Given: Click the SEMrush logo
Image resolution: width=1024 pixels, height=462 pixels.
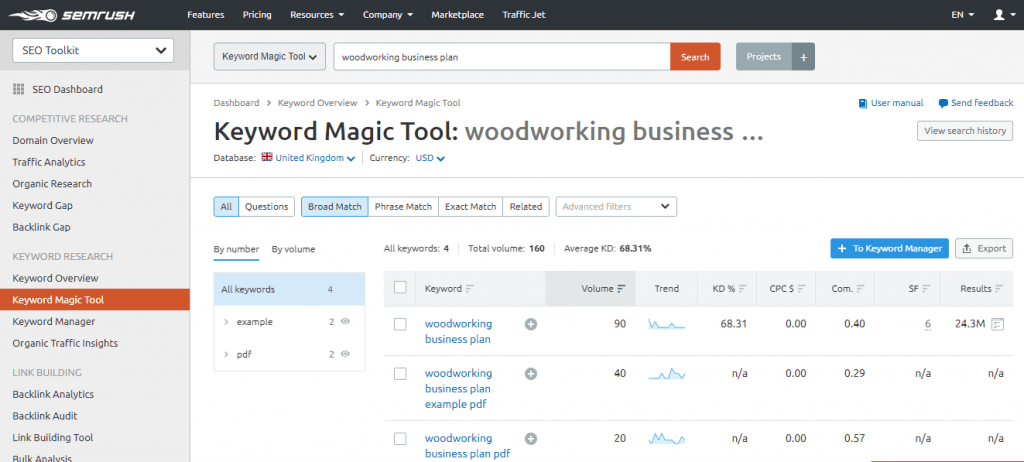Looking at the screenshot, I should coord(72,14).
